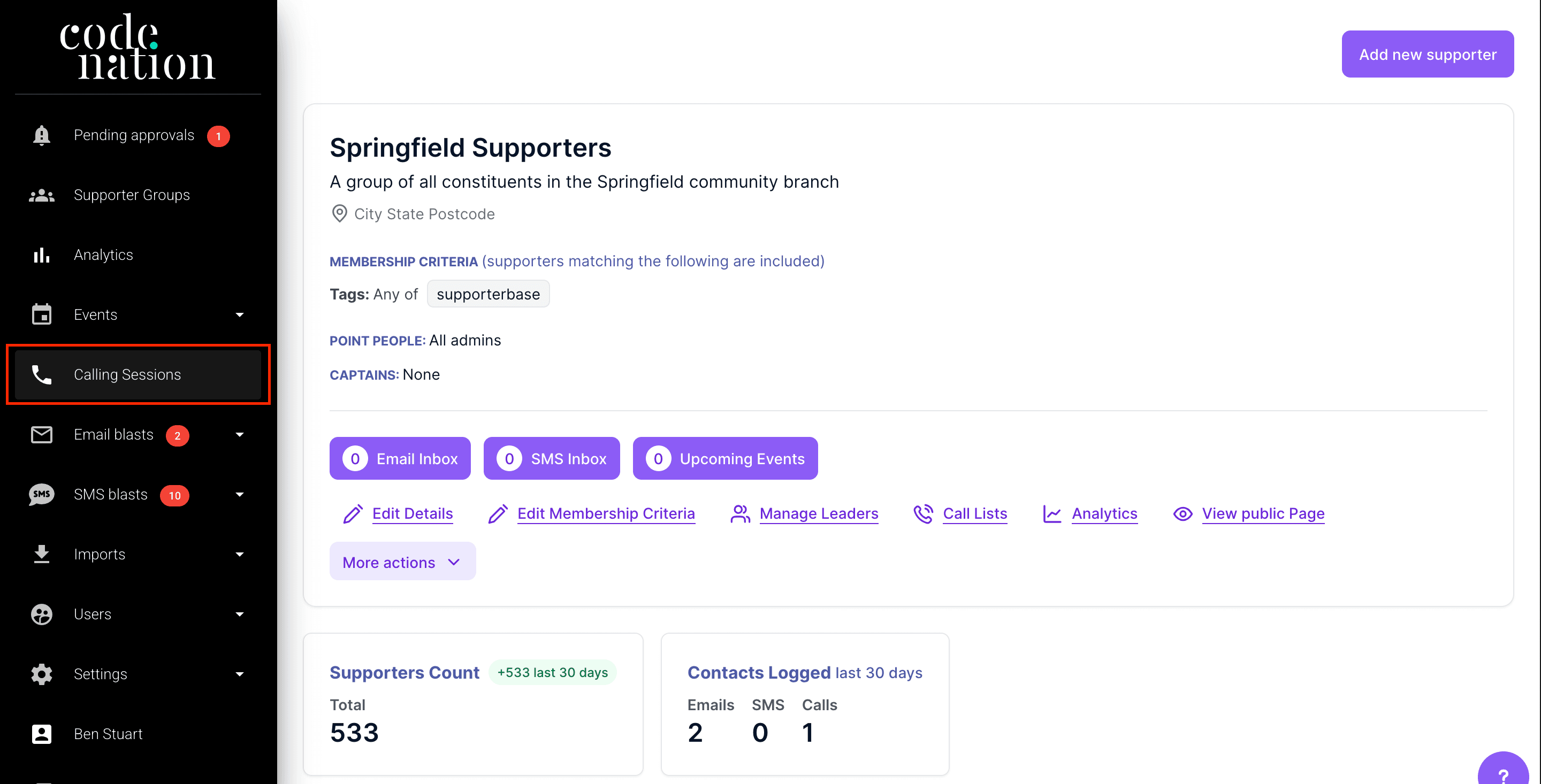This screenshot has height=784, width=1541.
Task: Click the Pending approvals bell icon
Action: click(41, 135)
